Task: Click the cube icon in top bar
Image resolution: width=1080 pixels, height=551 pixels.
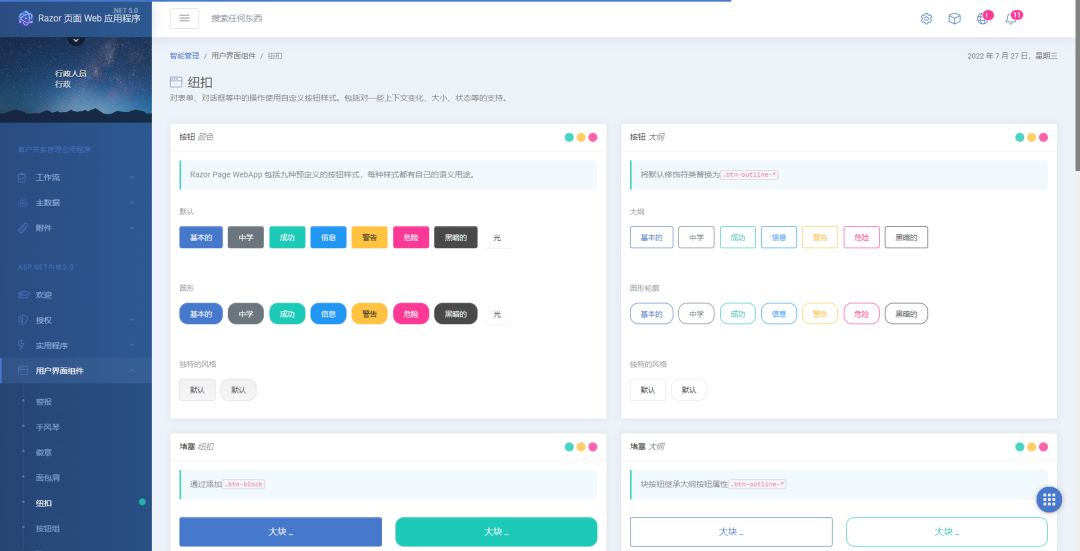Action: point(955,19)
